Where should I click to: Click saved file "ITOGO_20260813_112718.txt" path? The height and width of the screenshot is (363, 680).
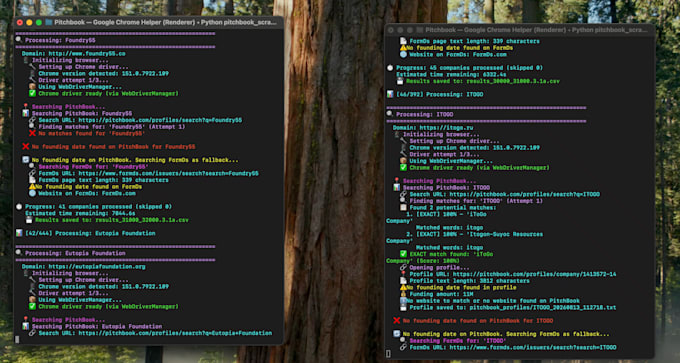[x=543, y=307]
